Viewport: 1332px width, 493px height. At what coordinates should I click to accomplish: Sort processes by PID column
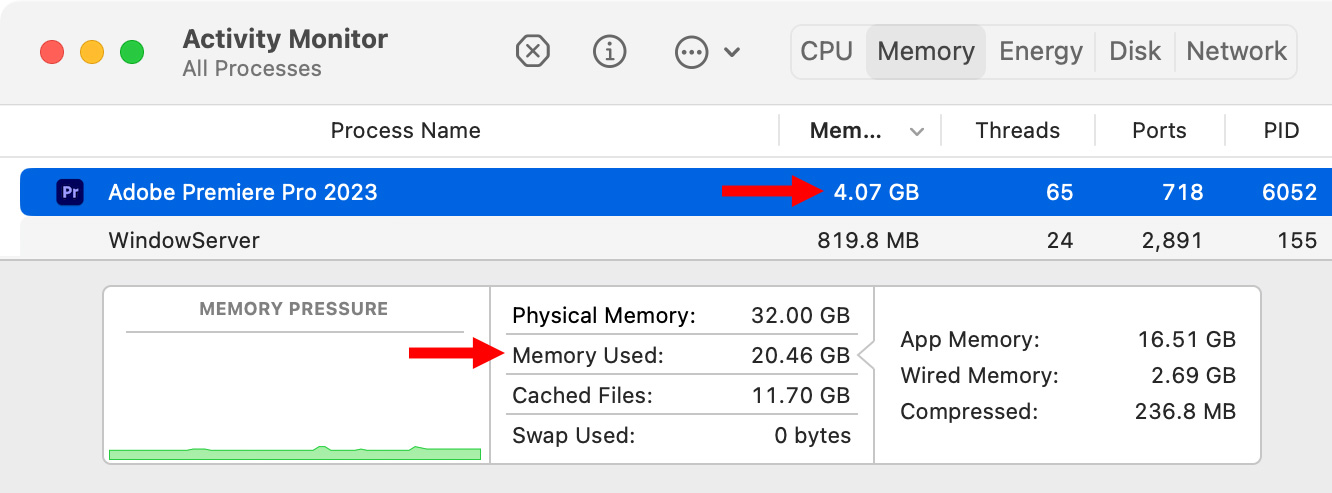[x=1280, y=131]
